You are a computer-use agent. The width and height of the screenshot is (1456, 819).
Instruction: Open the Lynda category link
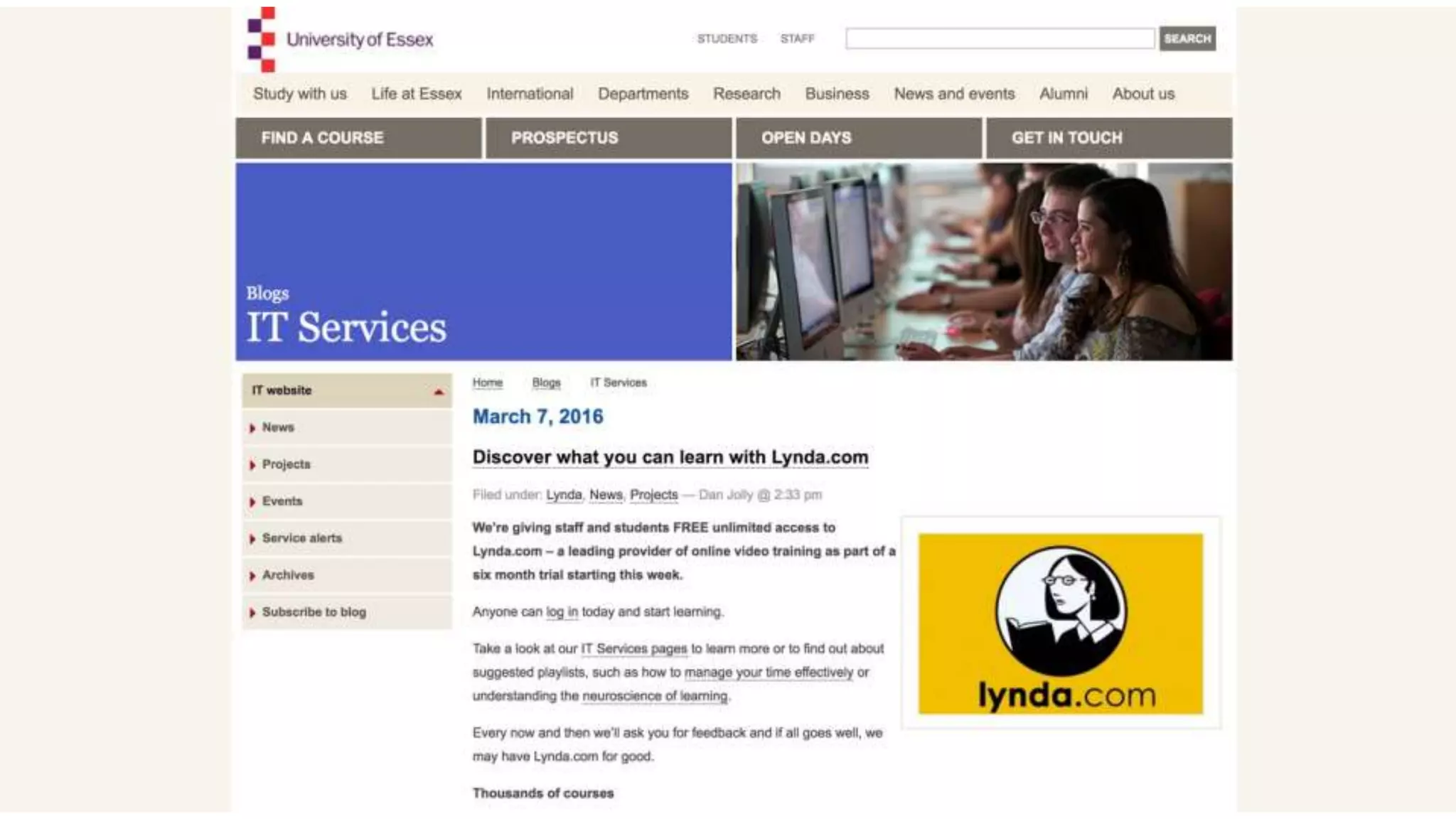coord(564,495)
